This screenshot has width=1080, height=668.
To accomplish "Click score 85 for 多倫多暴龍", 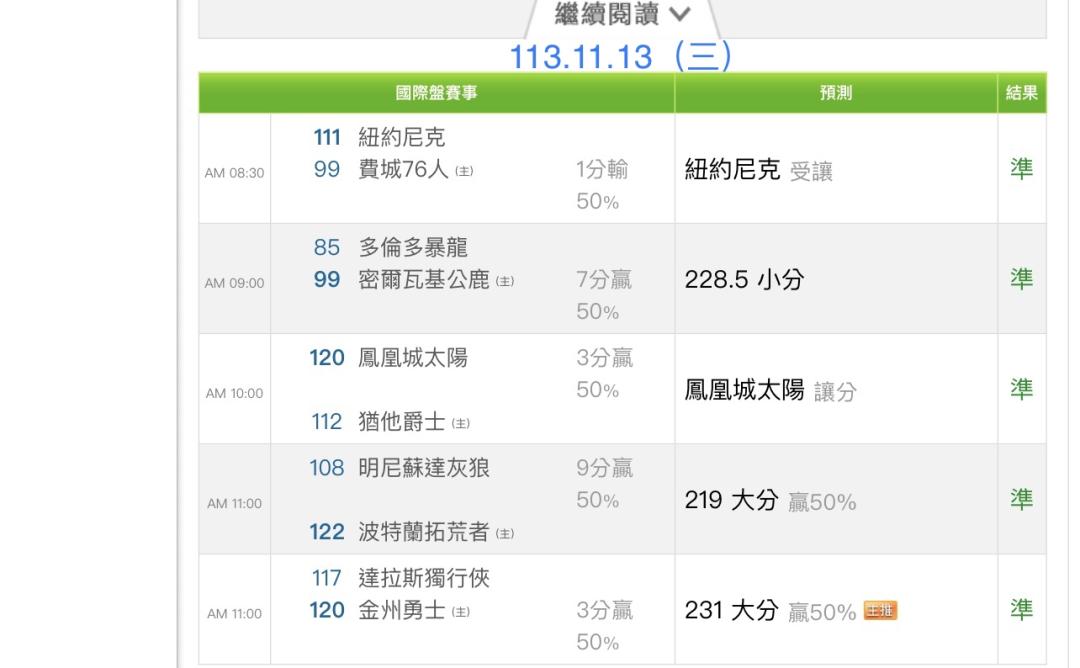I will tap(326, 247).
